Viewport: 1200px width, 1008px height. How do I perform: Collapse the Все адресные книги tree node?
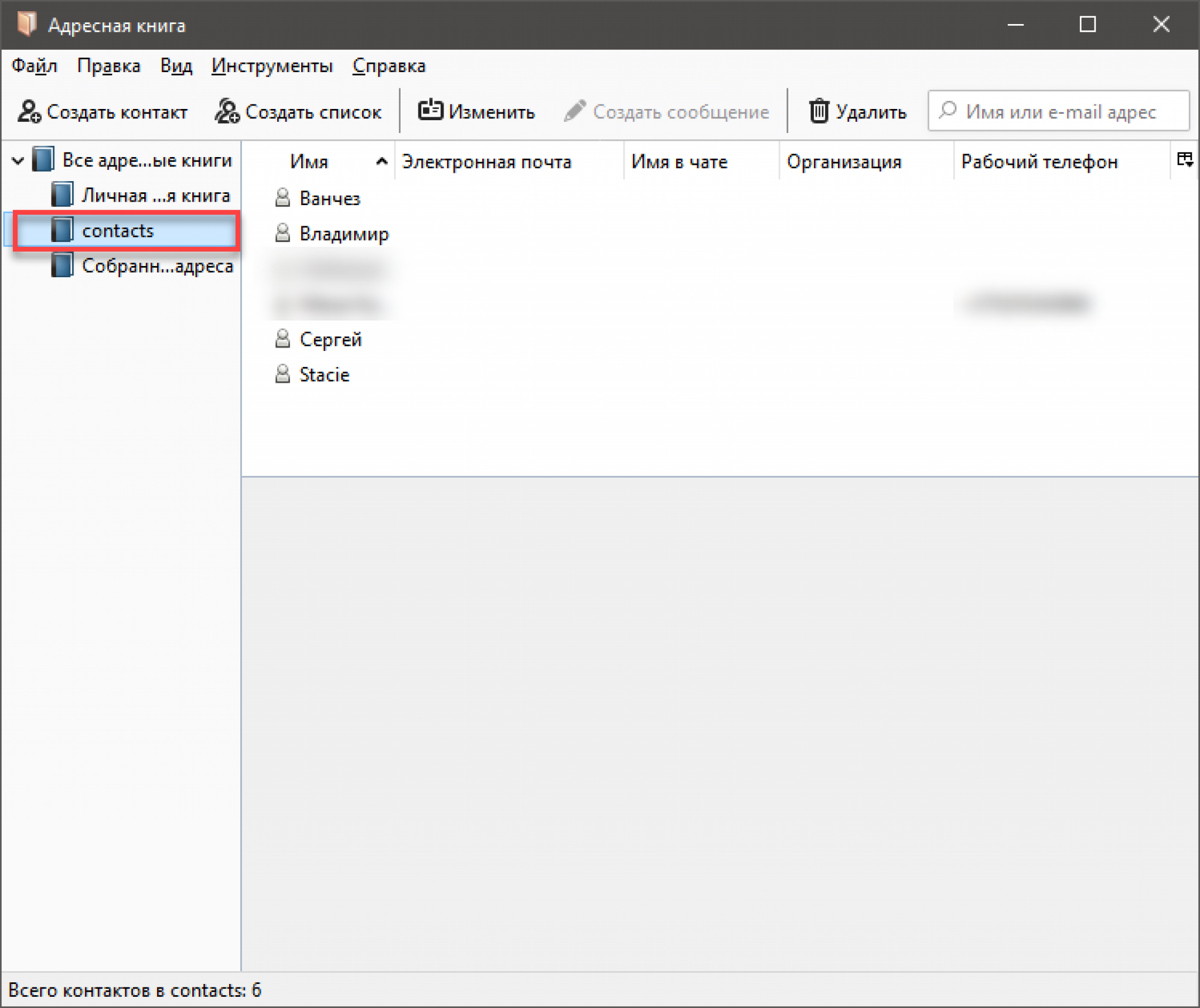click(18, 160)
